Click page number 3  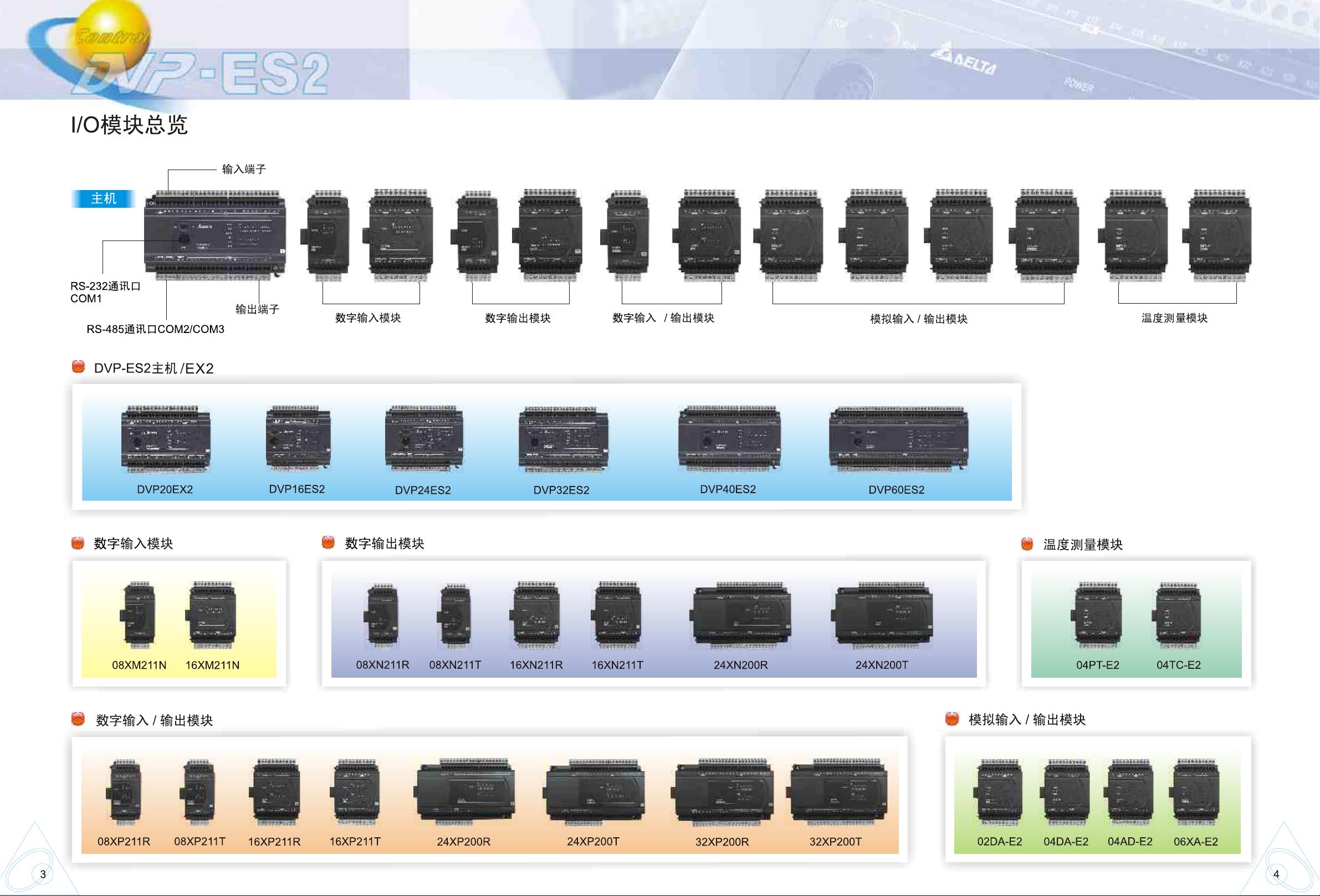point(43,874)
